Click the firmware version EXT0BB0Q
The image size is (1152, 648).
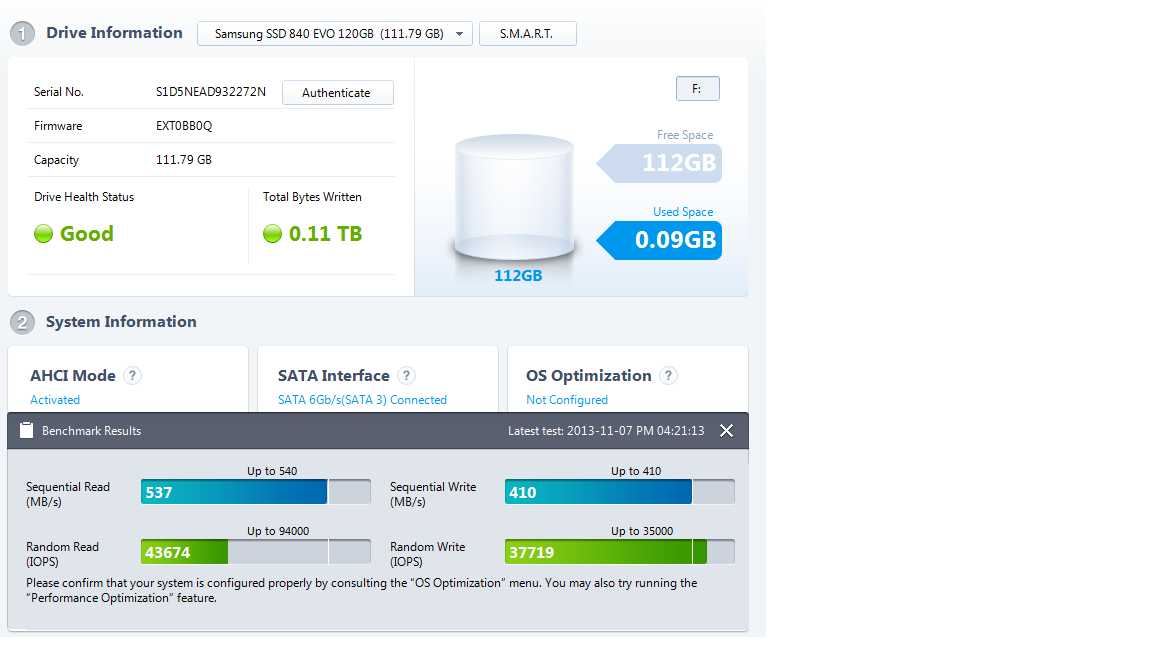coord(184,126)
